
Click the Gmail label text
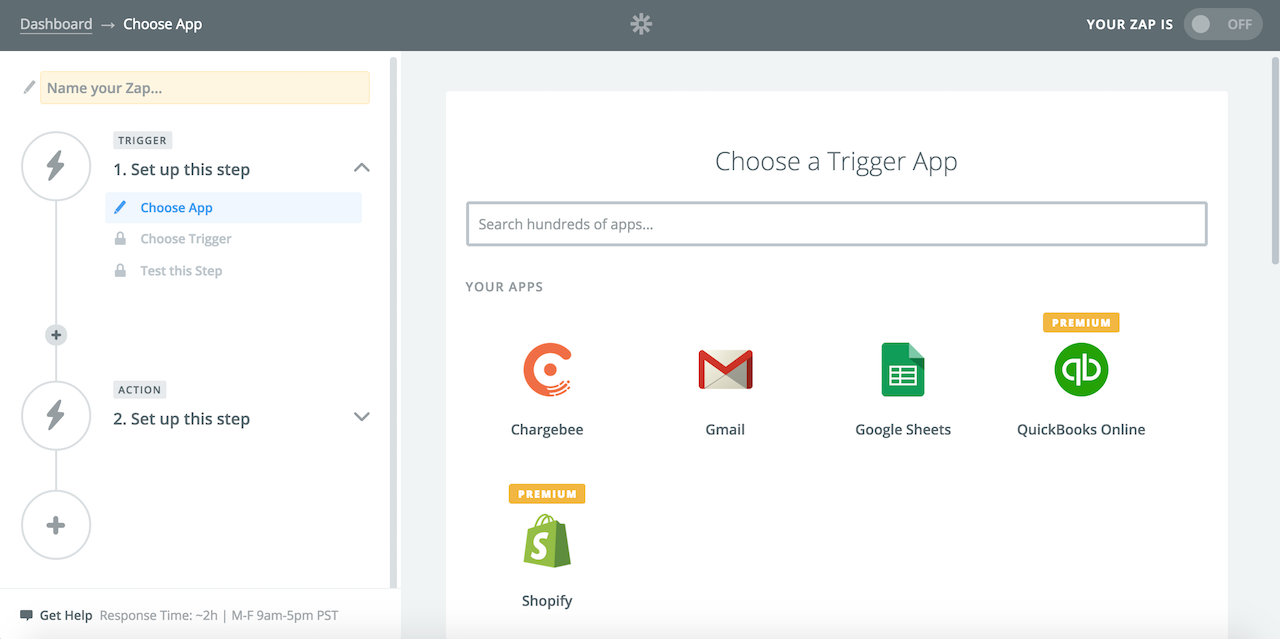(725, 430)
